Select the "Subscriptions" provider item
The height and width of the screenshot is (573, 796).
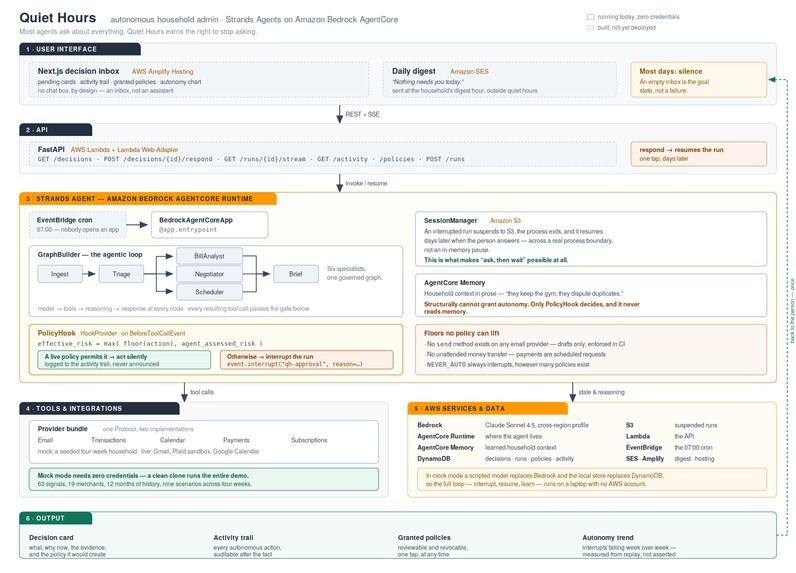(x=309, y=440)
